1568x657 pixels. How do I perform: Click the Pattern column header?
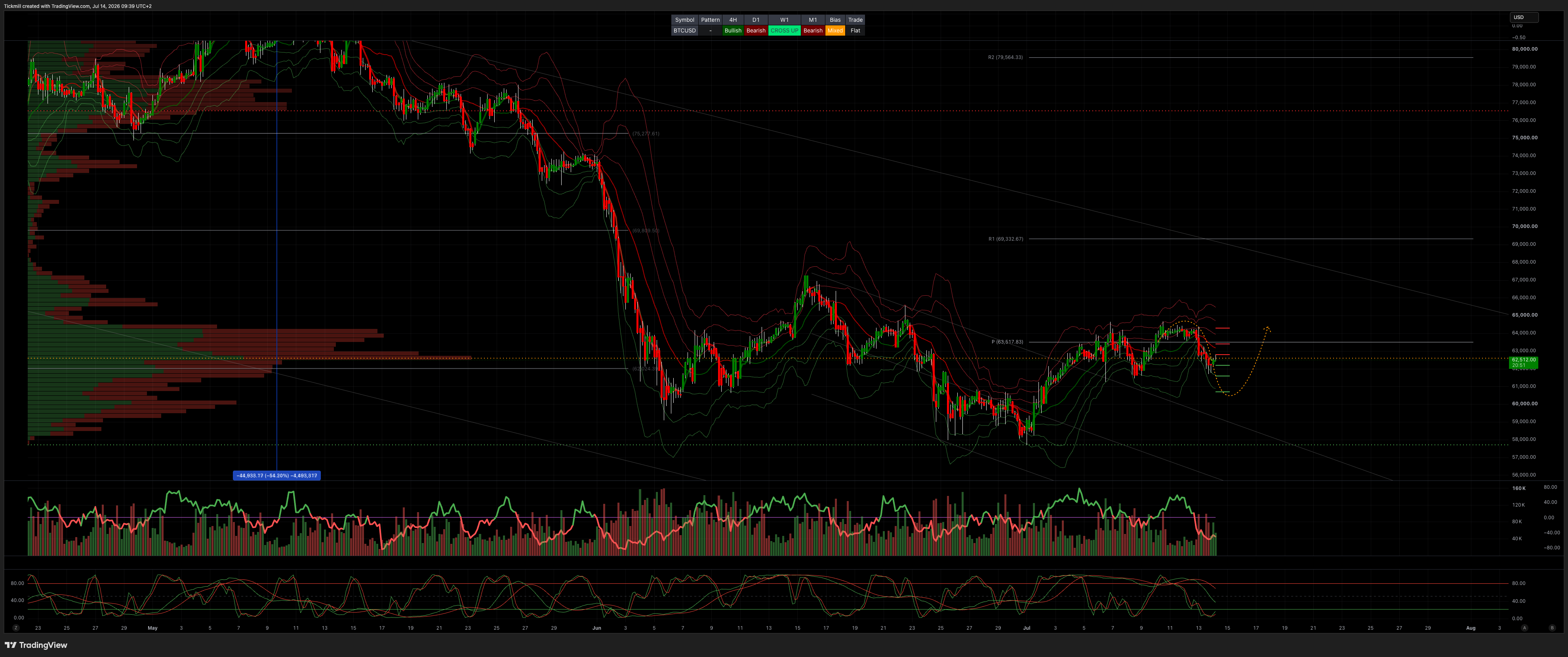710,20
